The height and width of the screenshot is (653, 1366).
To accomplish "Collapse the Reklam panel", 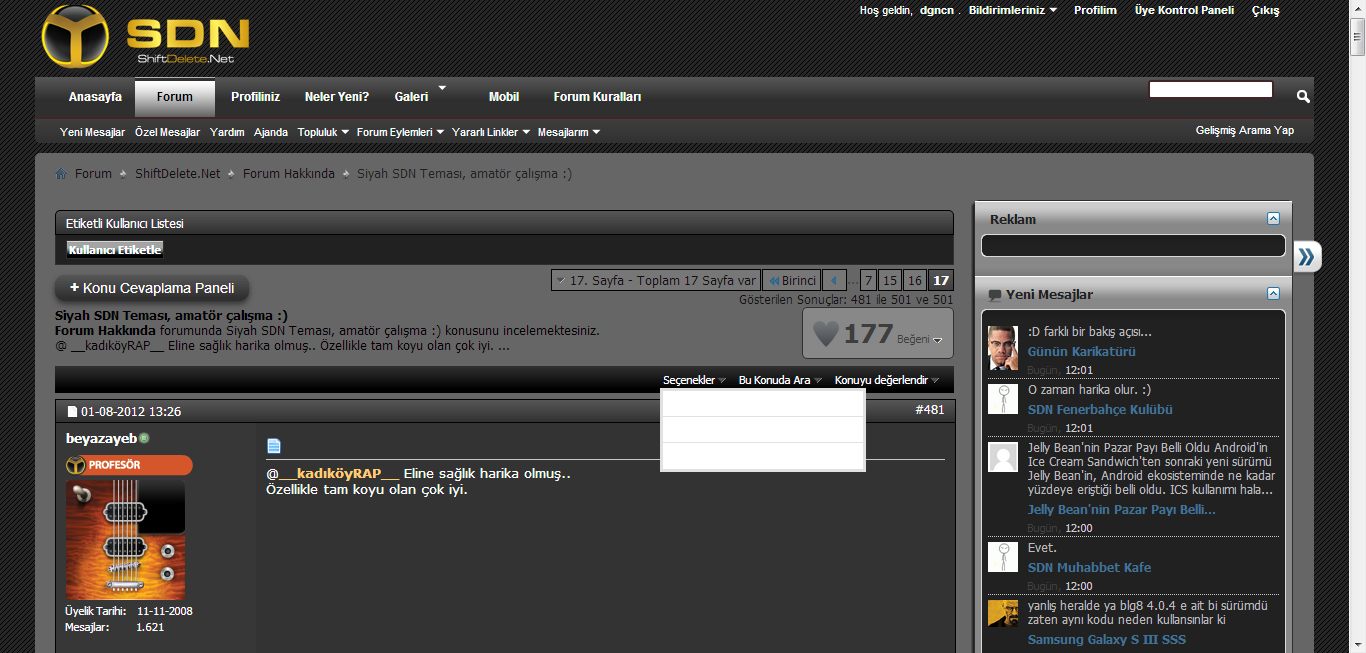I will (x=1273, y=218).
